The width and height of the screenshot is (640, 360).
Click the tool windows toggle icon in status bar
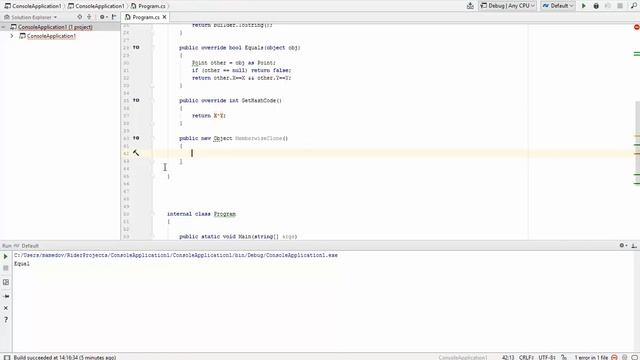(x=7, y=357)
